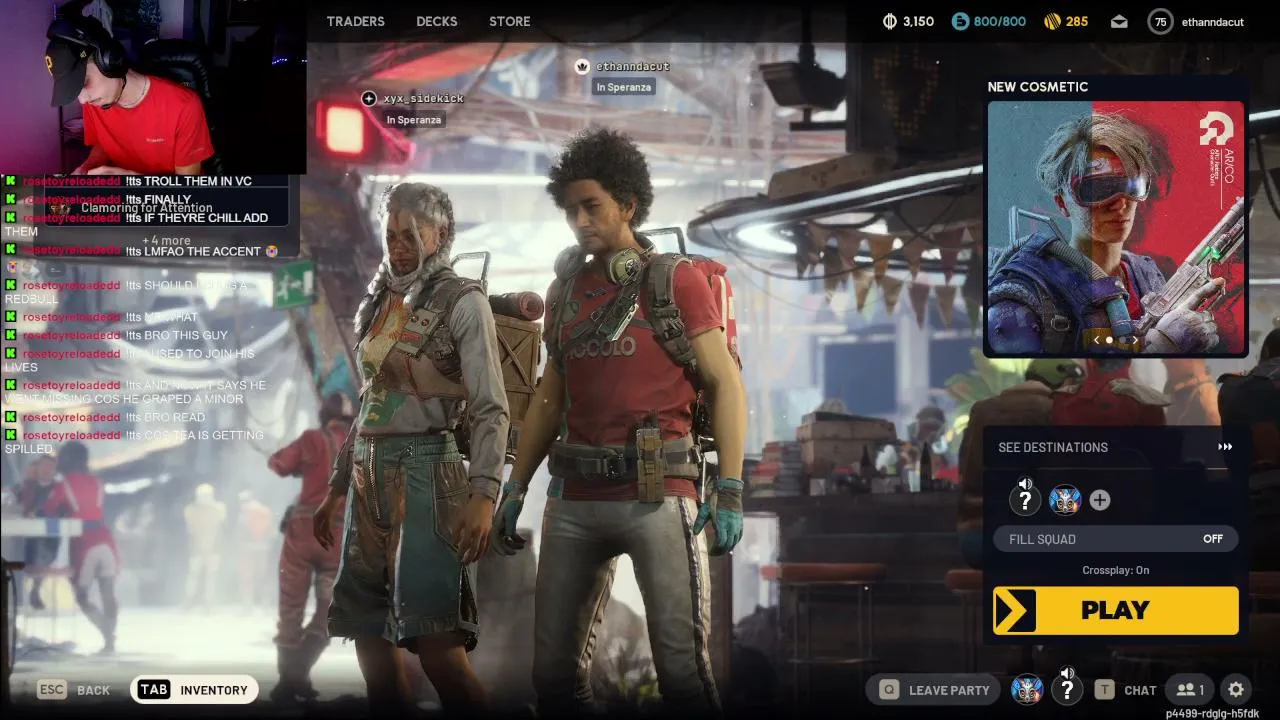Image resolution: width=1280 pixels, height=720 pixels.
Task: Show next cosmetic with right carousel arrow
Action: (1134, 340)
